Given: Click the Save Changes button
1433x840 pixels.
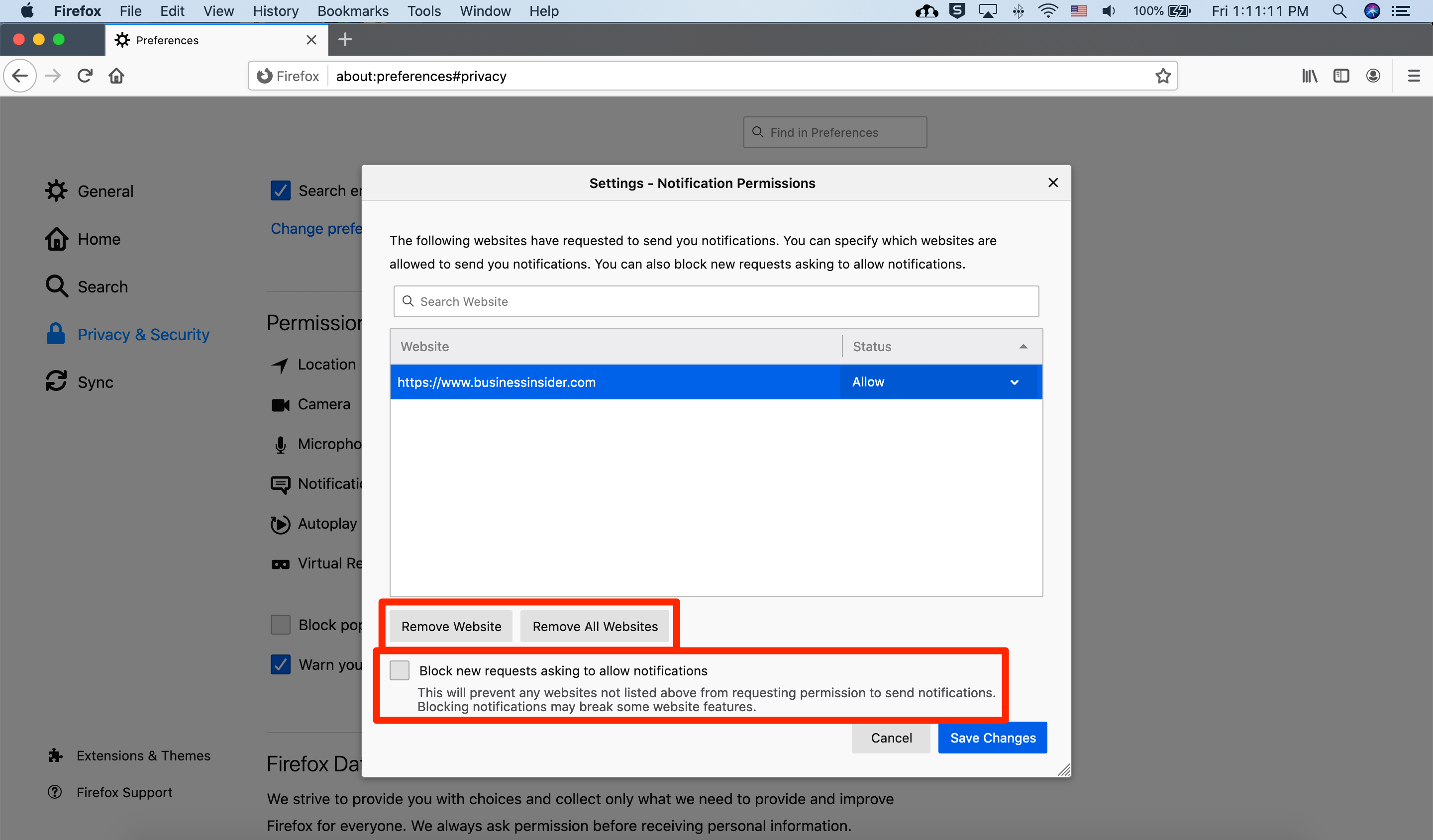Looking at the screenshot, I should point(993,738).
